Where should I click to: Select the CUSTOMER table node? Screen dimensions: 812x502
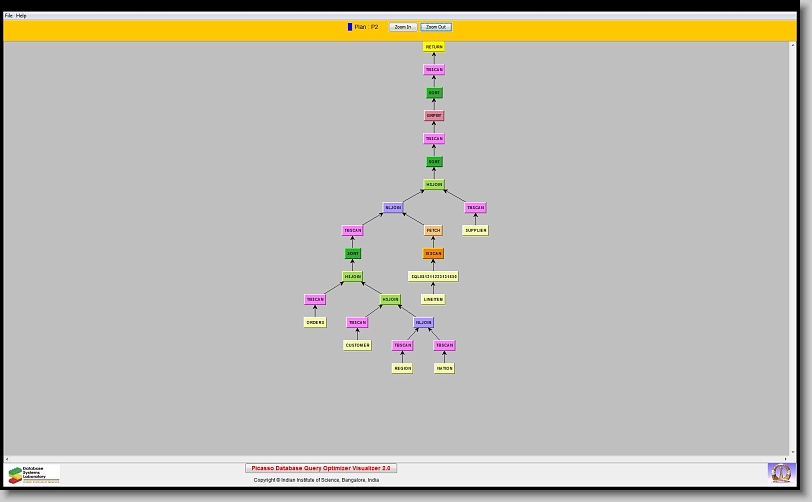click(x=357, y=345)
